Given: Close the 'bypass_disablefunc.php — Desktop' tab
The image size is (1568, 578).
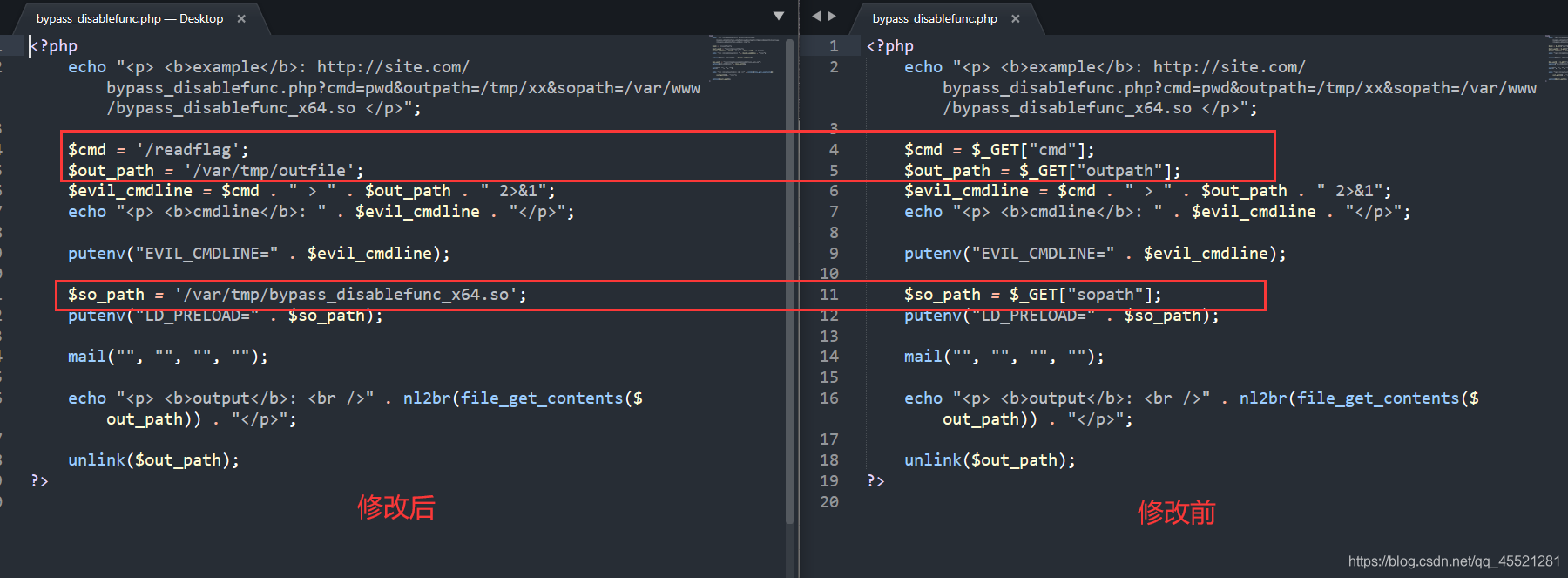Looking at the screenshot, I should 241,18.
